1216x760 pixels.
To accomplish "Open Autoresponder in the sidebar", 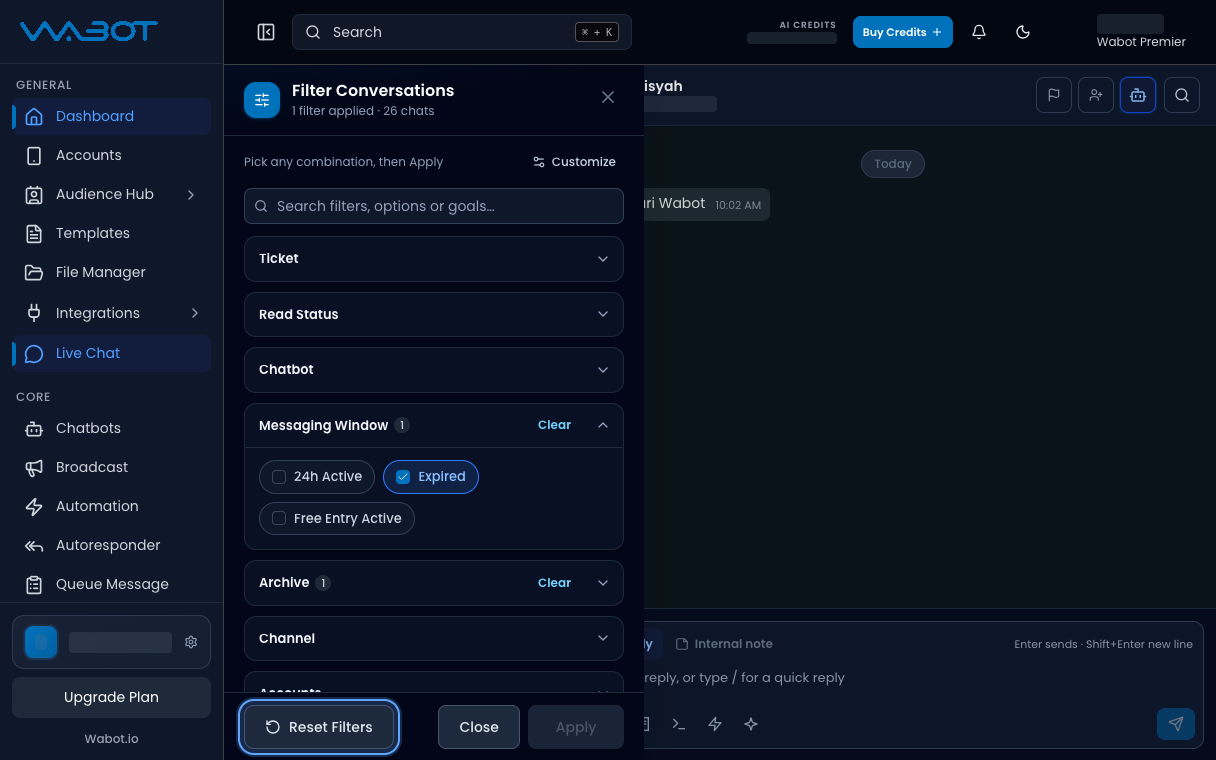I will click(111, 545).
